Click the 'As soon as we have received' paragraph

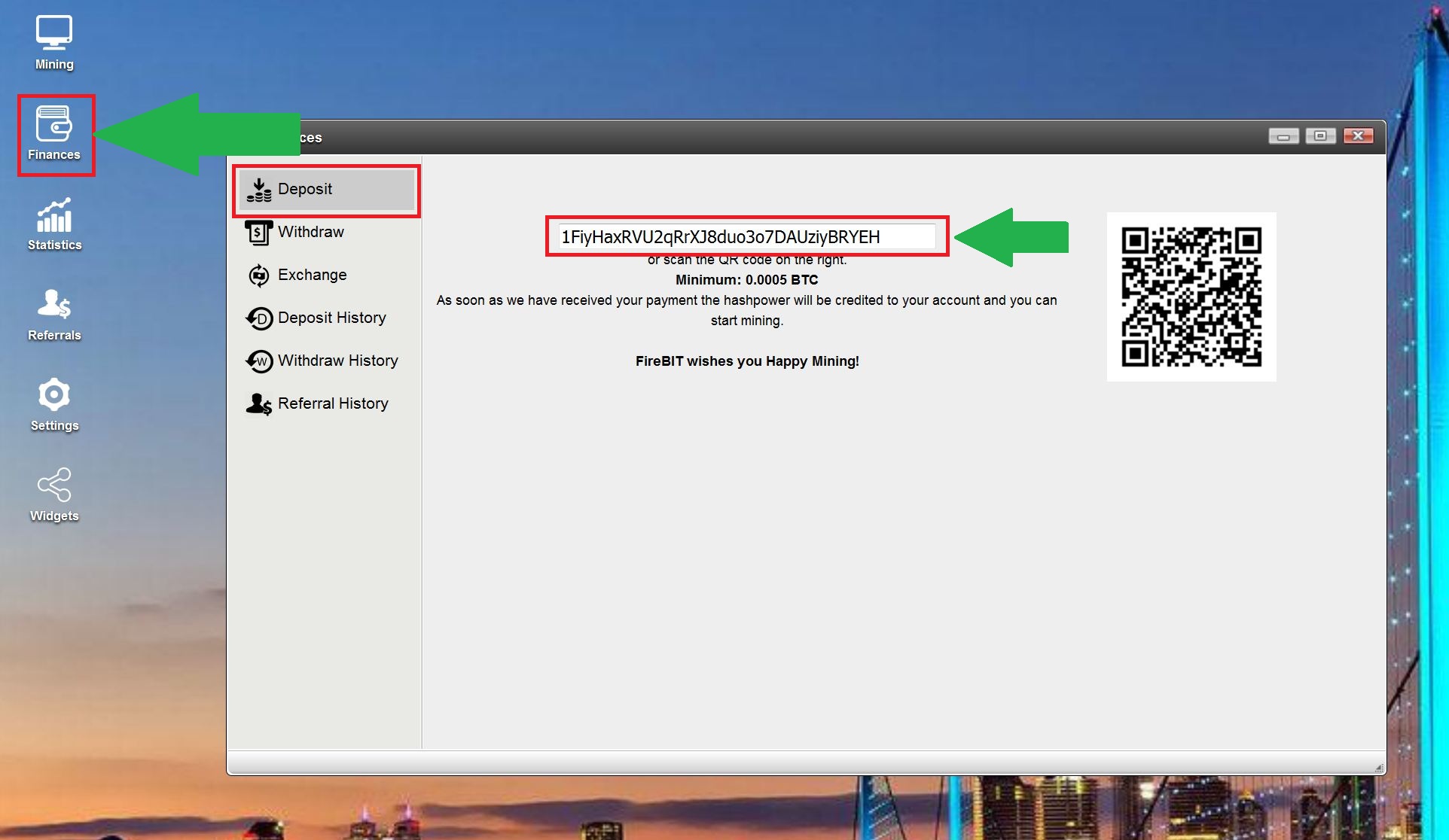click(746, 310)
